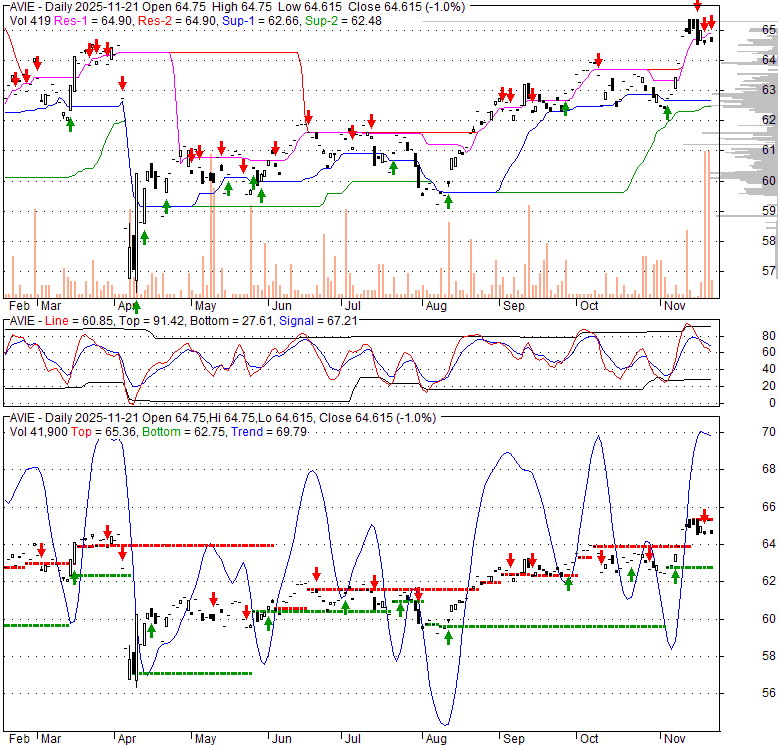Click the 65 price label on the top chart axis
This screenshot has width=780, height=745.
[x=768, y=30]
